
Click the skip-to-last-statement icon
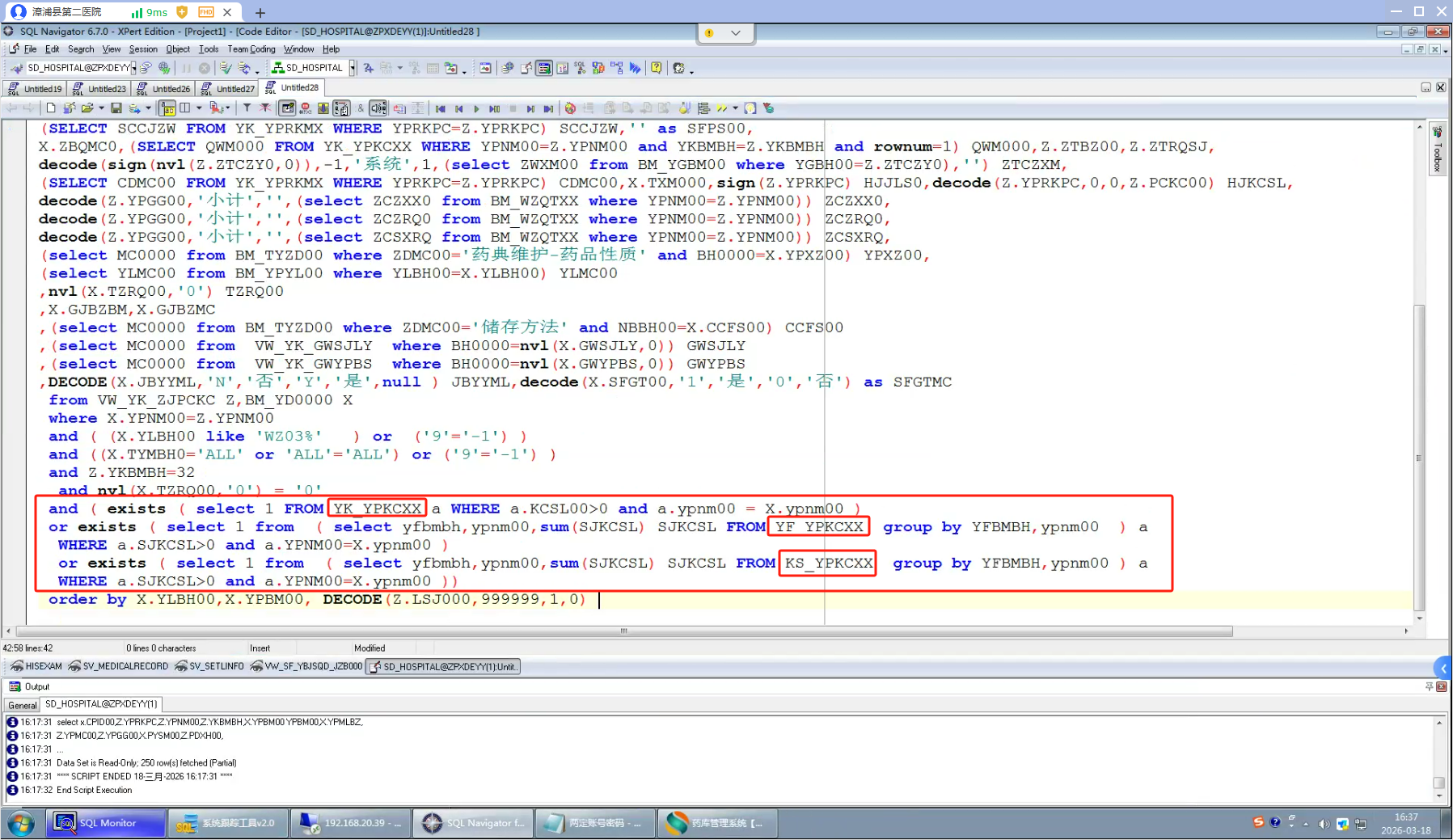tap(548, 108)
